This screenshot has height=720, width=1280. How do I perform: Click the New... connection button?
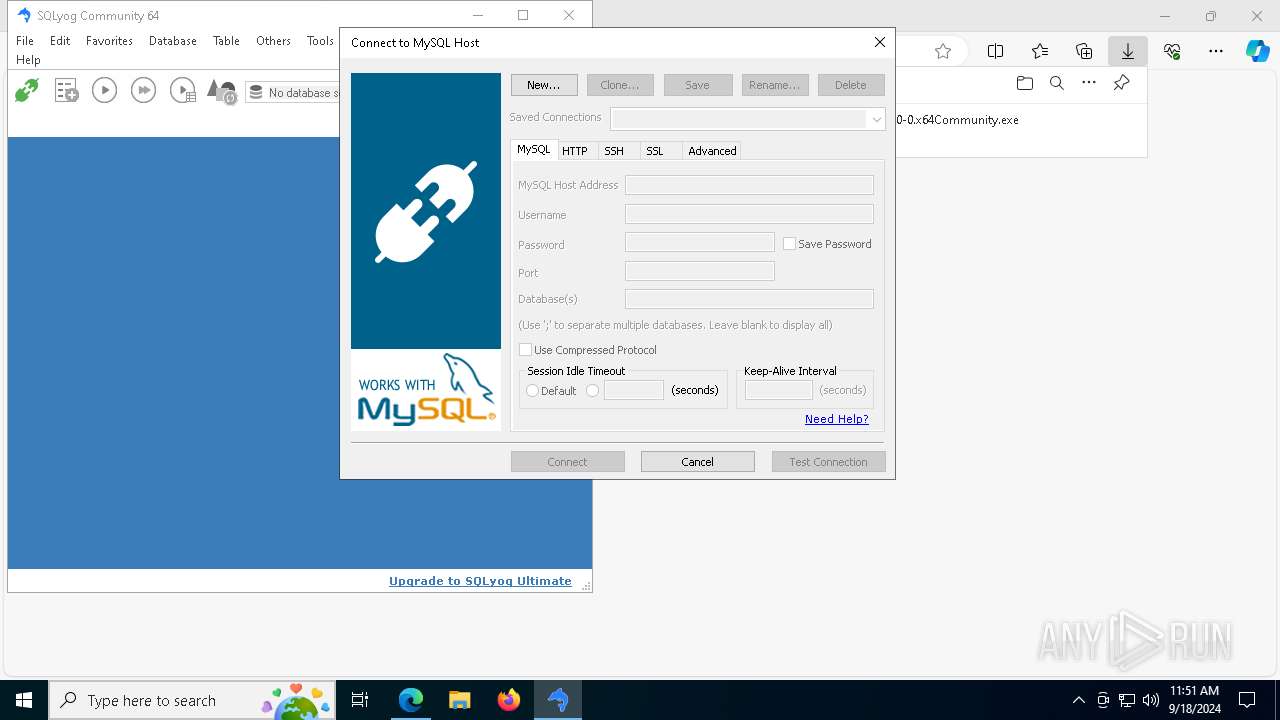pos(544,85)
